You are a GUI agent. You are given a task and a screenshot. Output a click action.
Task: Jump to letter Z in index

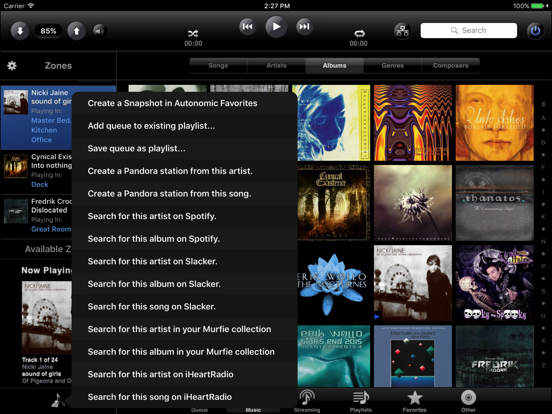click(x=543, y=365)
